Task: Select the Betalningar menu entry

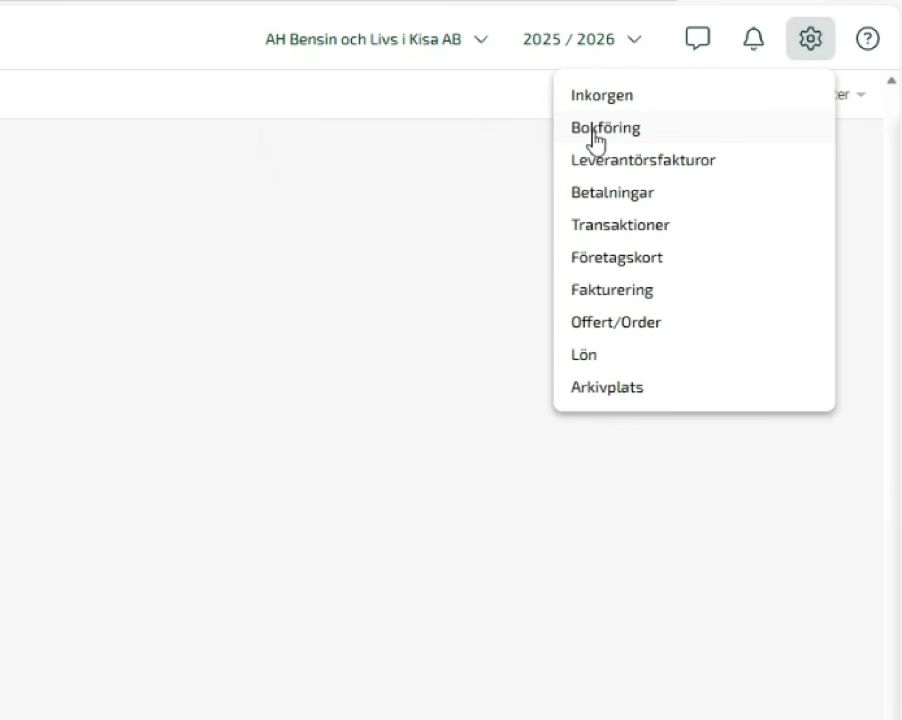Action: [x=612, y=192]
